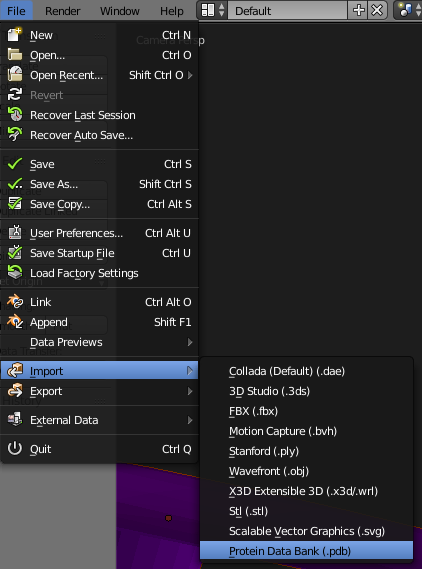
Task: Delete the Default screen layout with X icon
Action: tap(377, 10)
